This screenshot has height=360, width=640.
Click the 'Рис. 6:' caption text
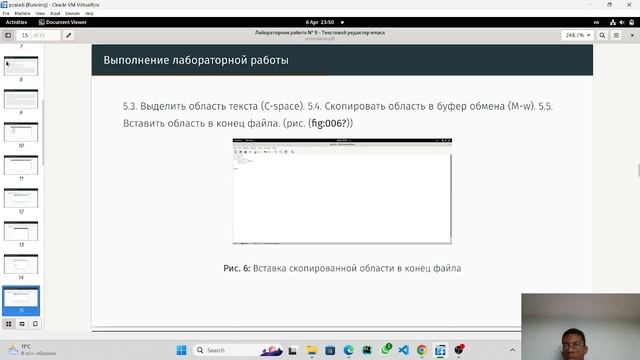(237, 268)
